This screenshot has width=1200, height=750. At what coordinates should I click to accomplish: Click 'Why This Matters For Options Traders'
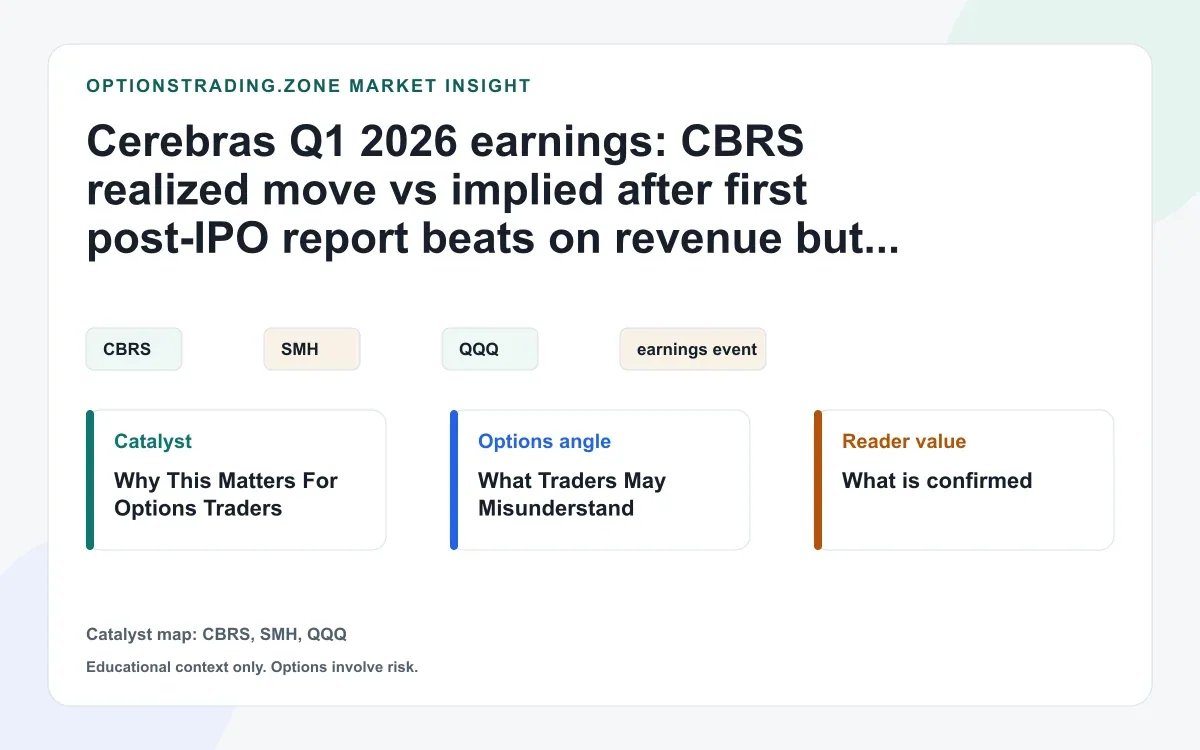[226, 494]
